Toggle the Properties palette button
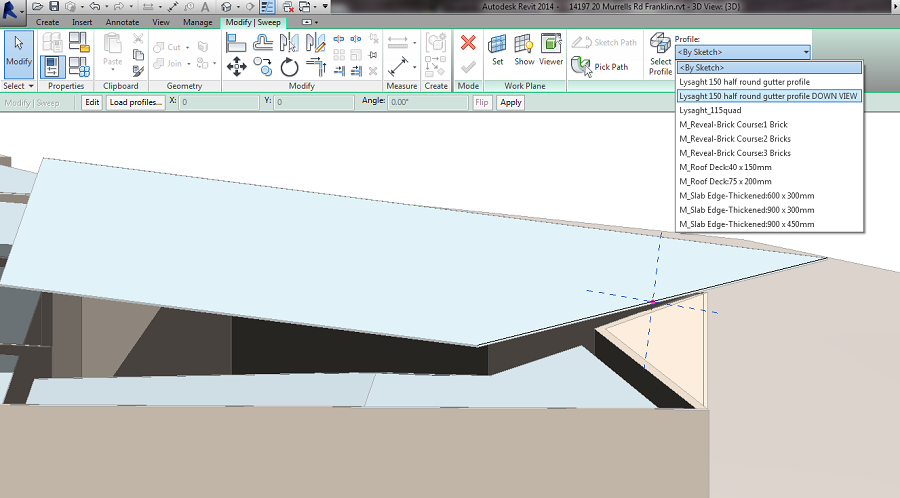 click(x=52, y=67)
